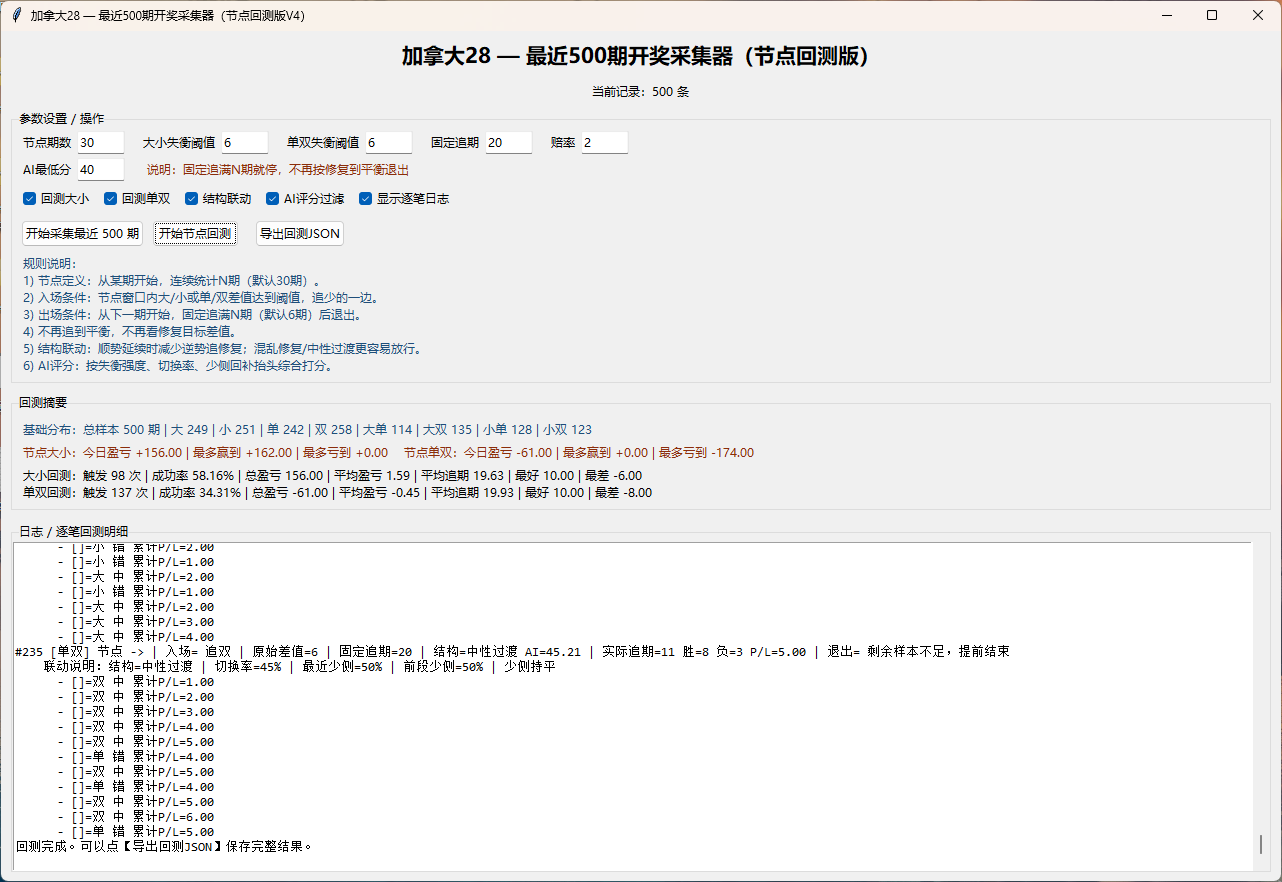Click the 回测完成 final log line

[165, 846]
